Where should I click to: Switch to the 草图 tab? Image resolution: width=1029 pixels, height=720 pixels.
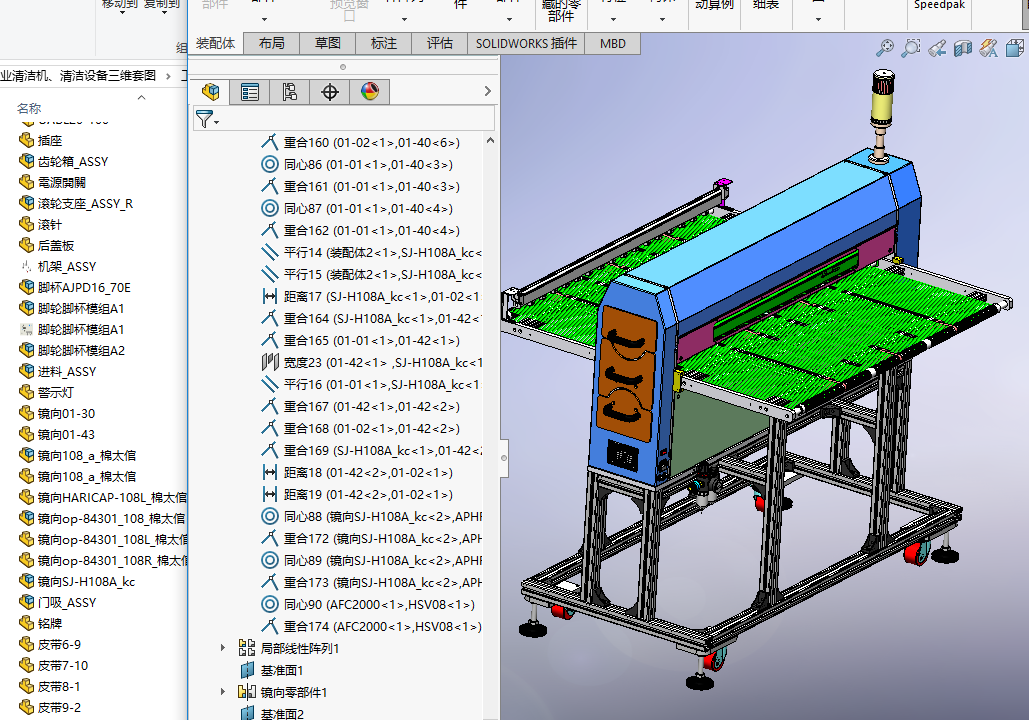pos(327,43)
